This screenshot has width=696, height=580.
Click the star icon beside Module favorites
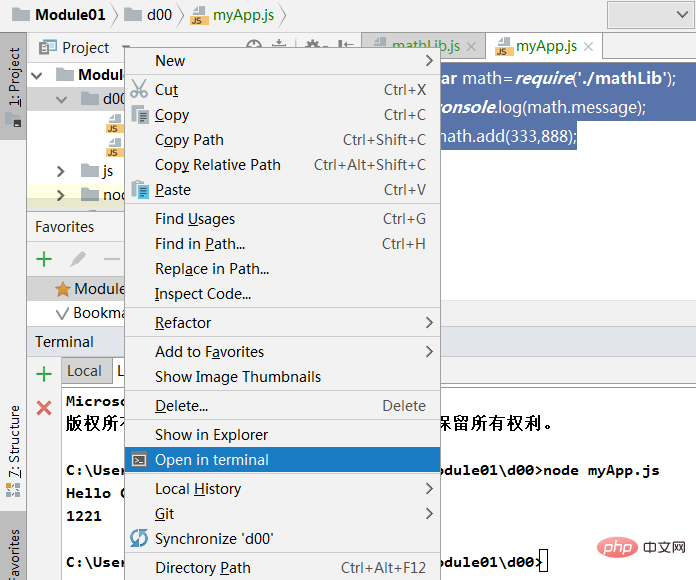(x=63, y=289)
